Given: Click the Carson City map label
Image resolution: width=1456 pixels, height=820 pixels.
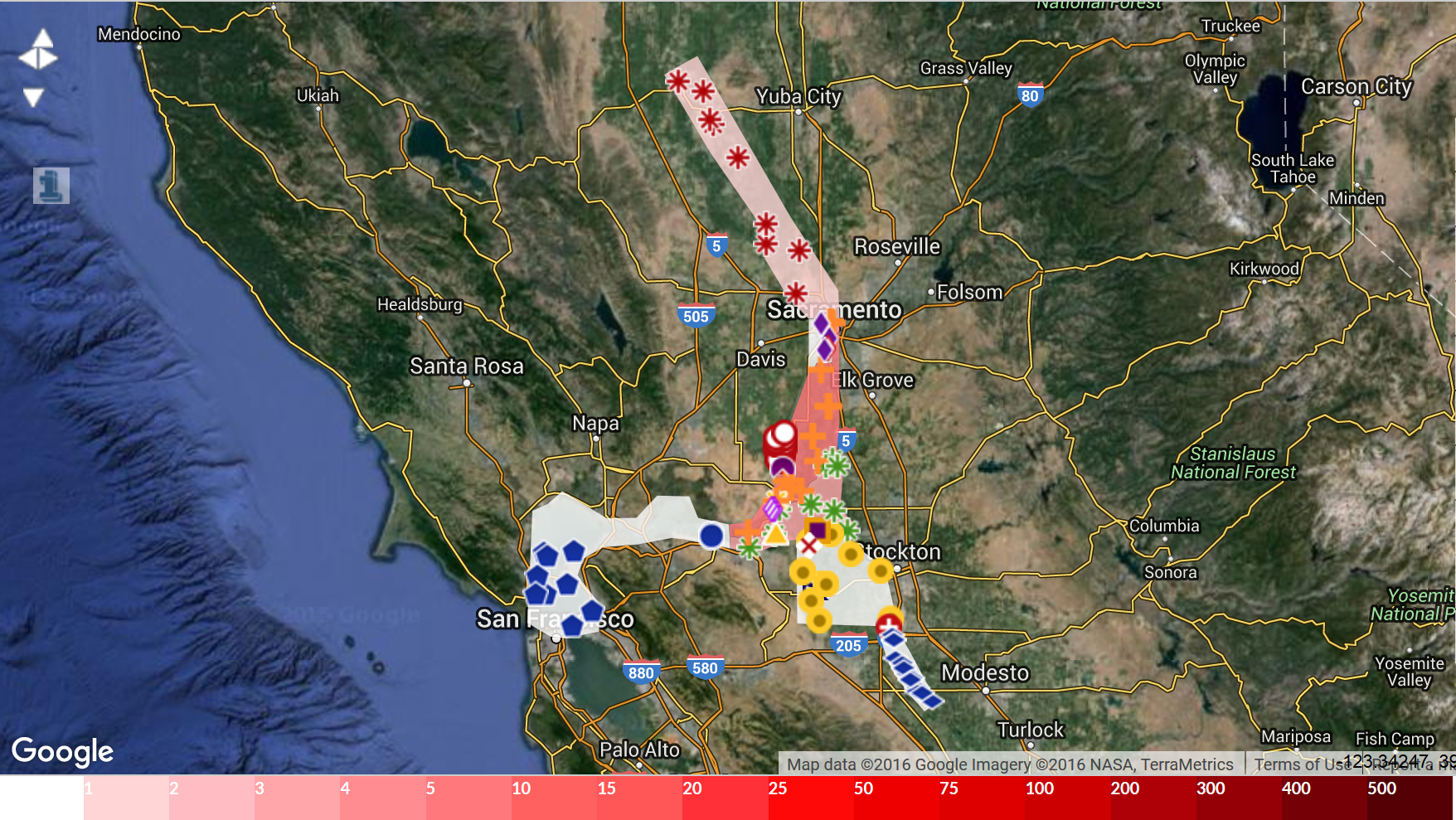Looking at the screenshot, I should click(1357, 86).
